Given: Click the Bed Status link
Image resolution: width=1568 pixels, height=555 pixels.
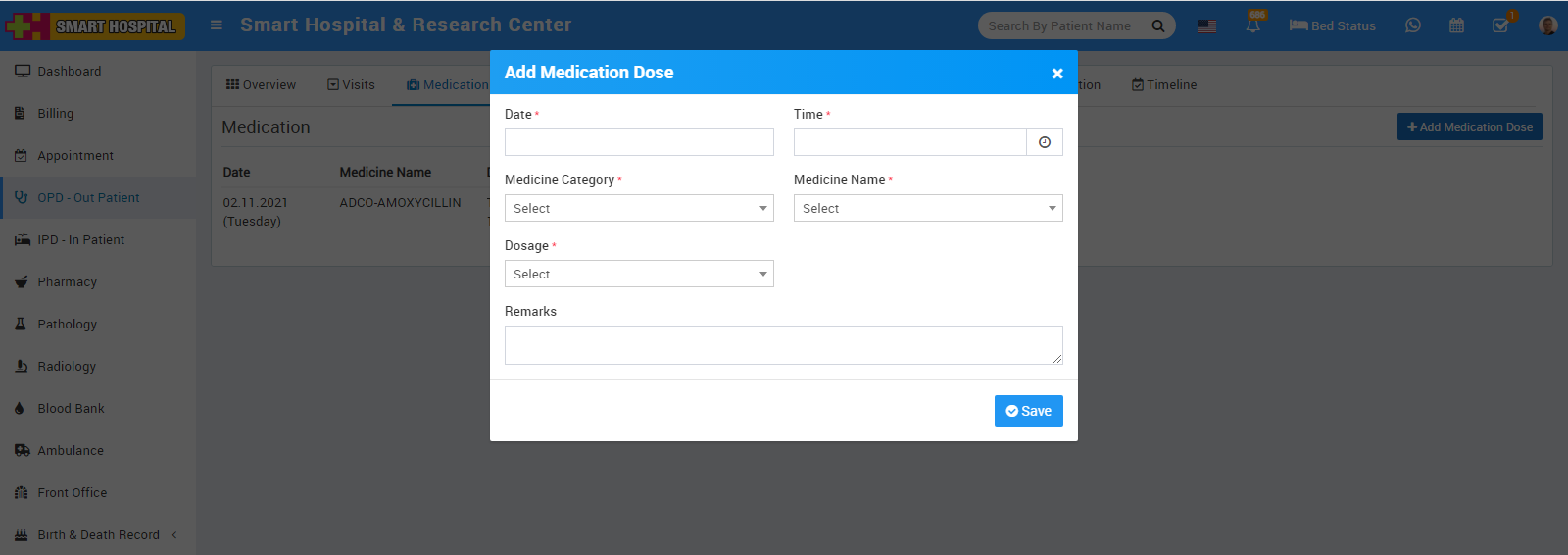Looking at the screenshot, I should tap(1332, 26).
